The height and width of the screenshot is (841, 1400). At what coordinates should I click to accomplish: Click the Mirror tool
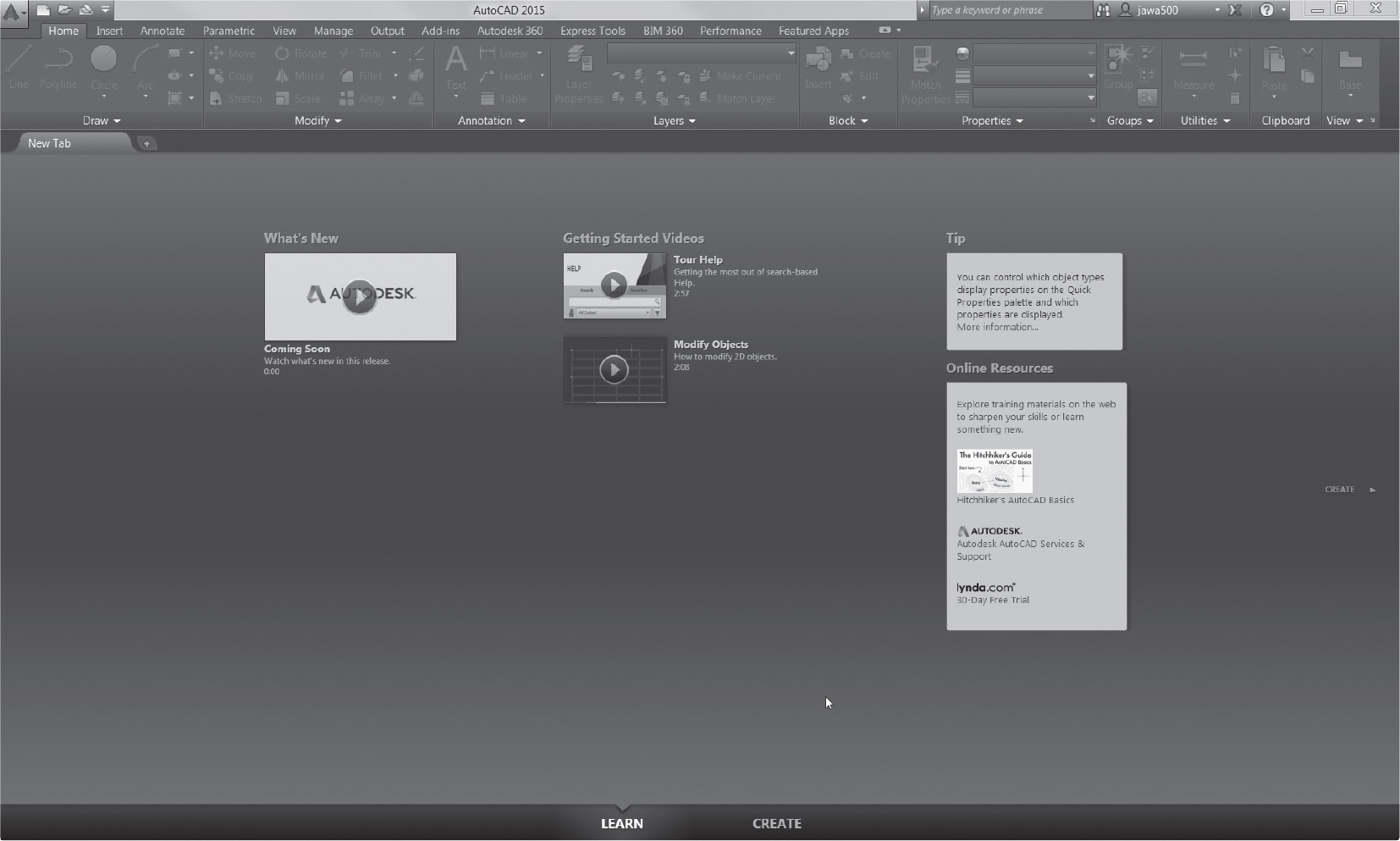point(300,76)
